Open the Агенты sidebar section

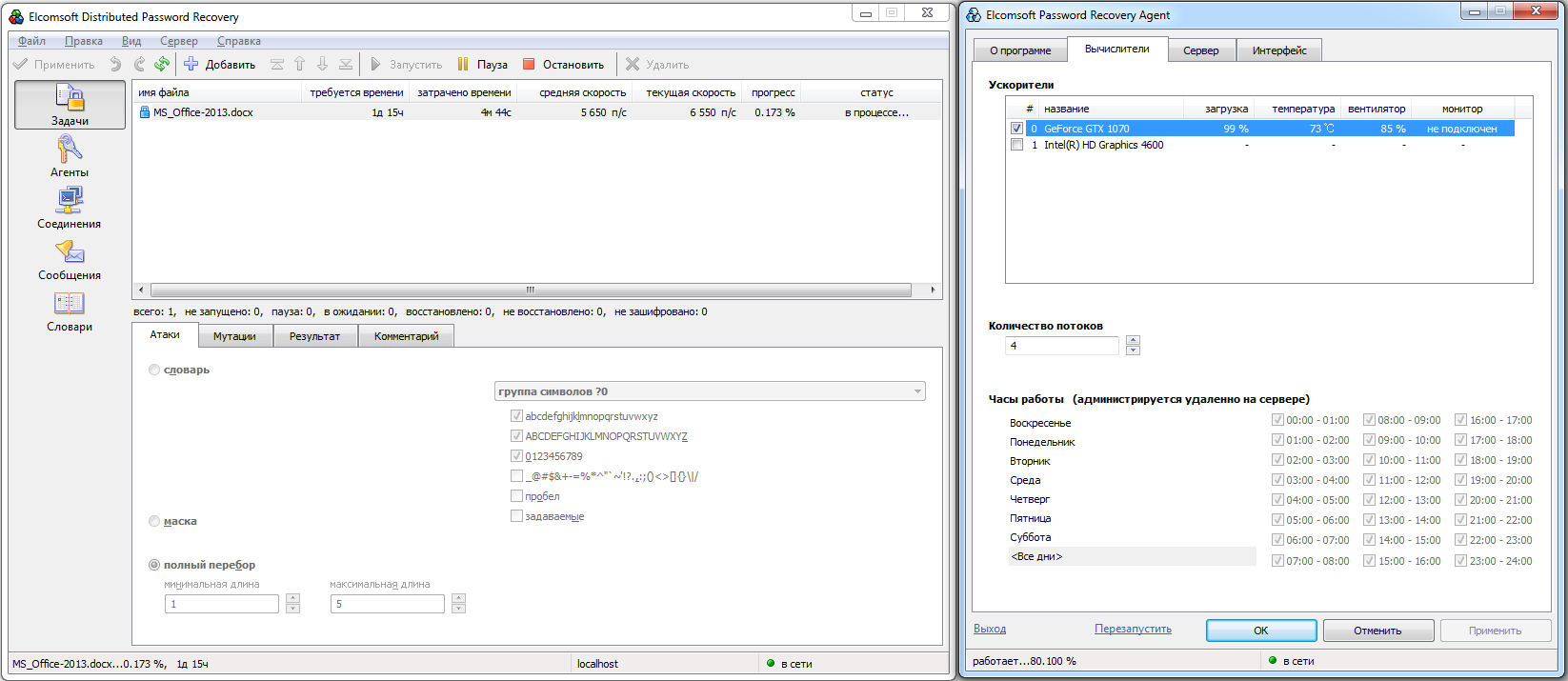70,156
